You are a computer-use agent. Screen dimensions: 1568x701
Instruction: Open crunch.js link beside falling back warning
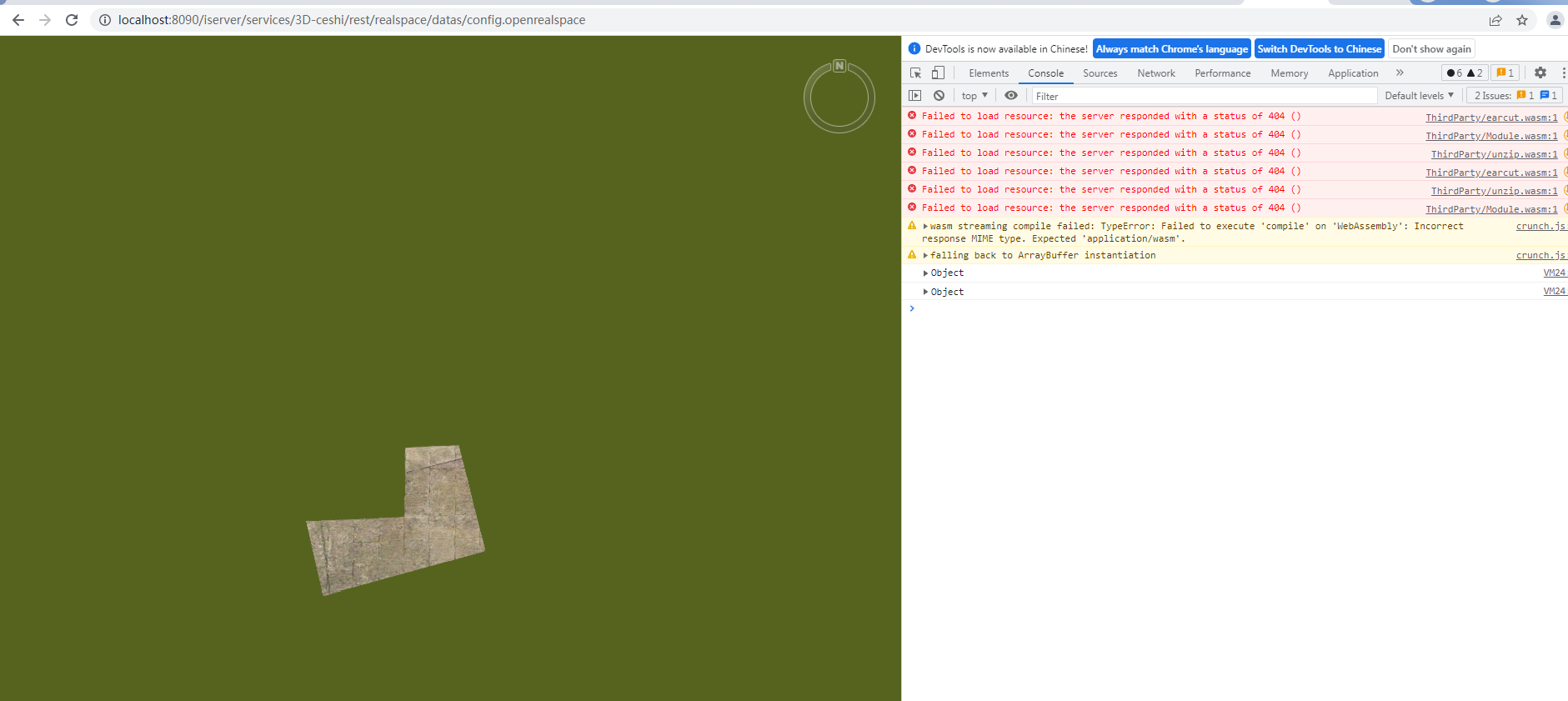(x=1540, y=256)
